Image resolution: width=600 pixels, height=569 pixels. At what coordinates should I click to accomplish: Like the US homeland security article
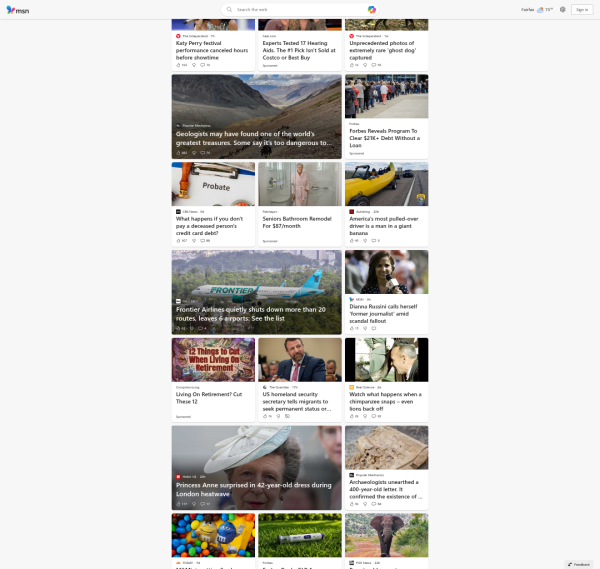point(265,416)
